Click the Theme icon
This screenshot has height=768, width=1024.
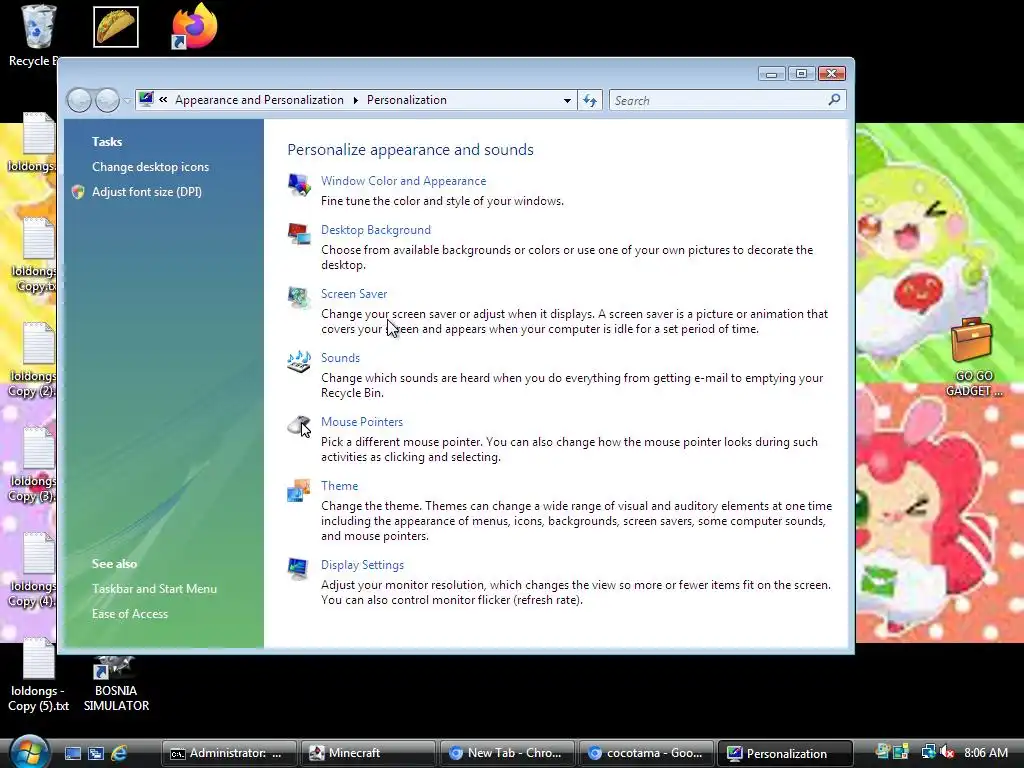click(299, 490)
